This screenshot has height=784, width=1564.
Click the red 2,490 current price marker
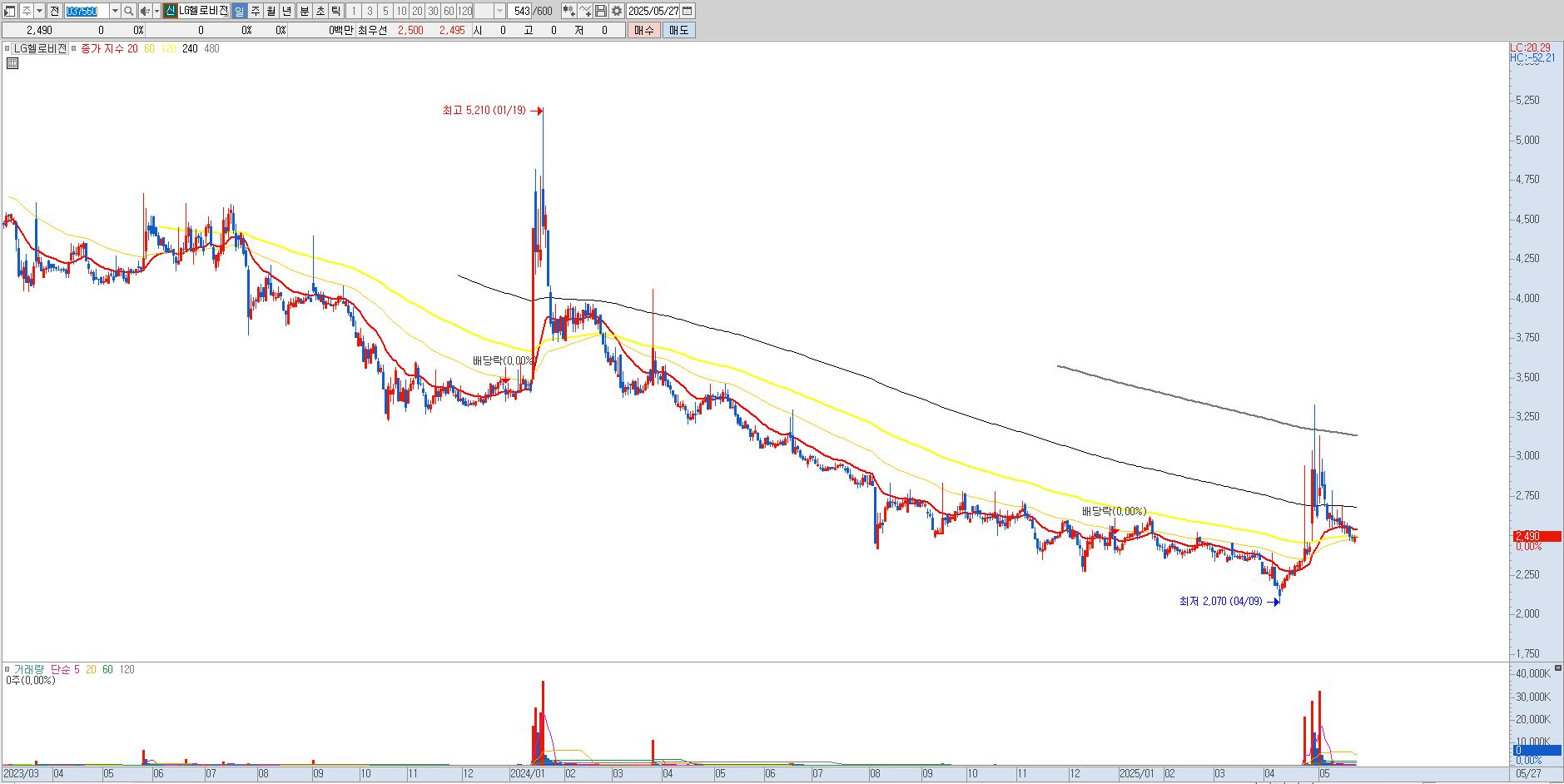pyautogui.click(x=1537, y=536)
